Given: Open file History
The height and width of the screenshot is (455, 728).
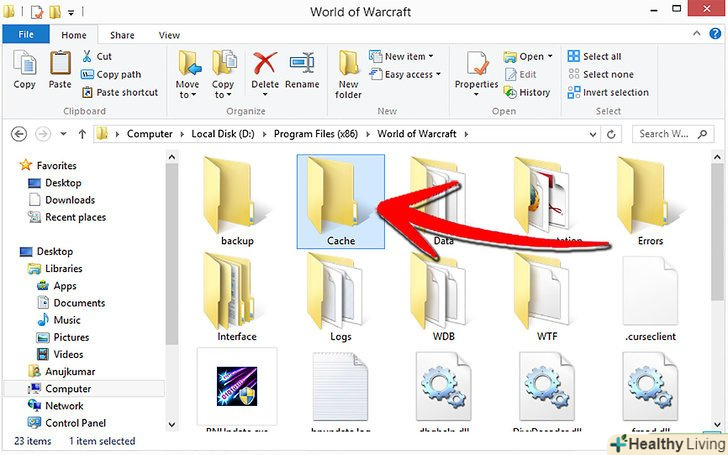Looking at the screenshot, I should (527, 92).
